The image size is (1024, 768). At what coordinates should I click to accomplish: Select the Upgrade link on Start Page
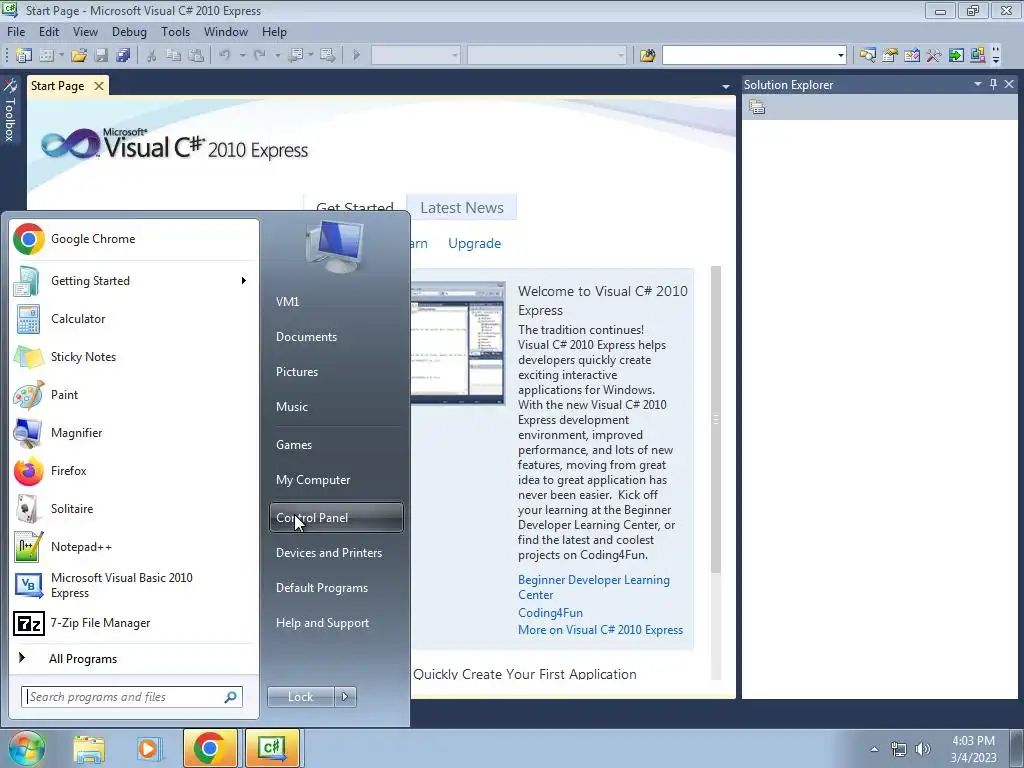click(x=475, y=244)
